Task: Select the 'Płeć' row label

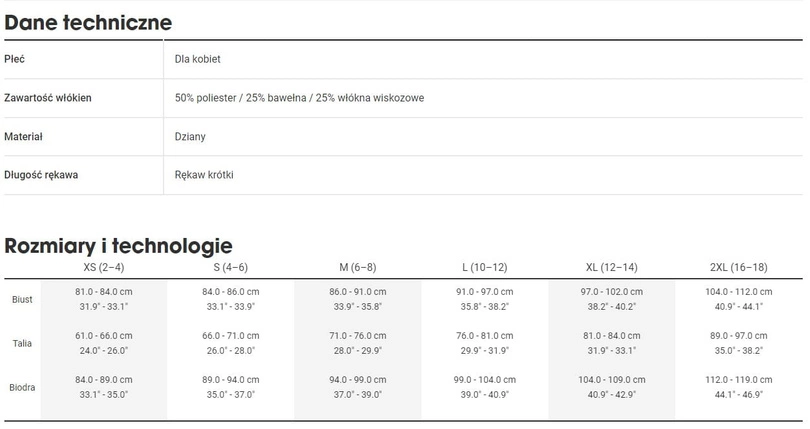Action: coord(15,59)
